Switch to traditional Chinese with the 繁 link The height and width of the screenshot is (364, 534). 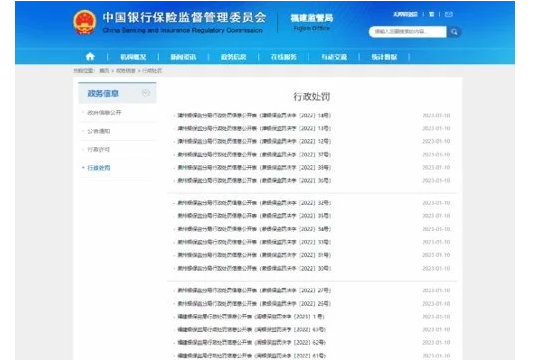click(x=431, y=14)
